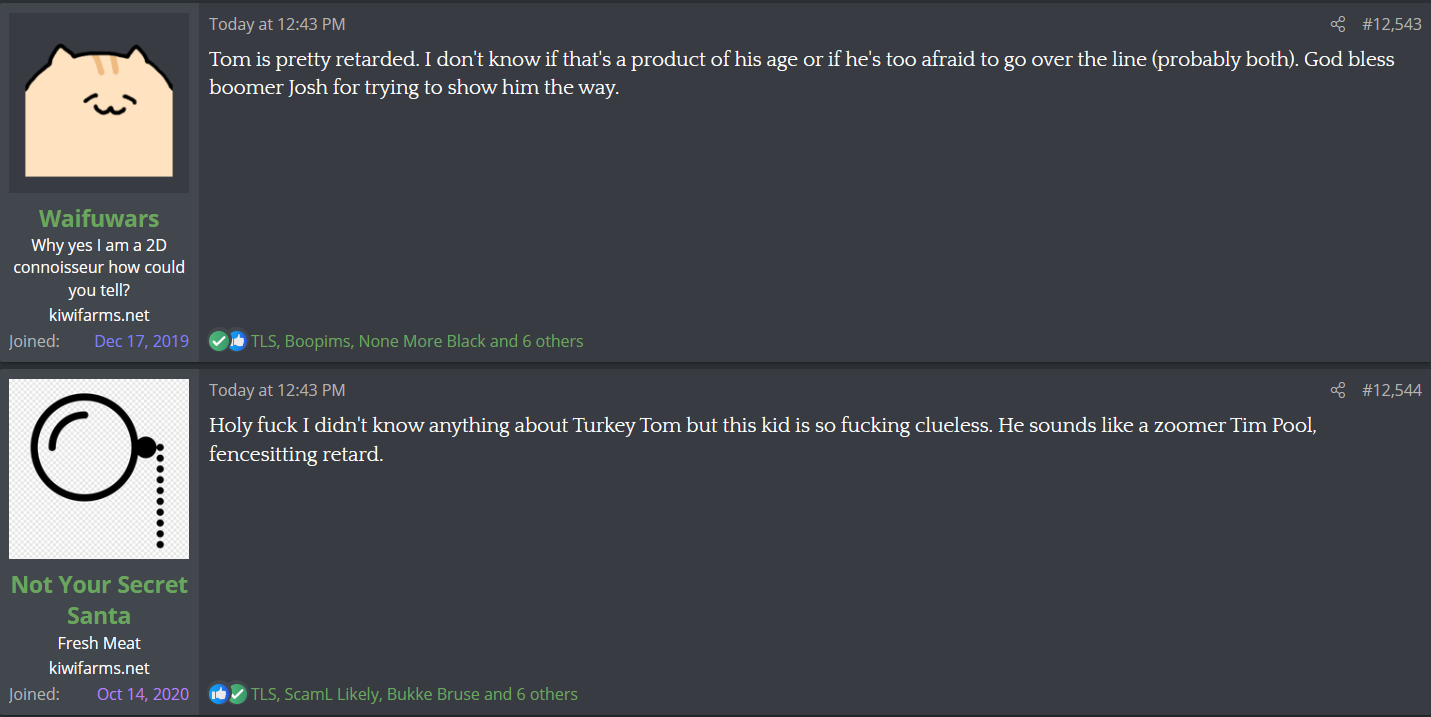1431x717 pixels.
Task: Click green checkmark reaction on Not Your Secret Santa's post
Action: tap(237, 694)
